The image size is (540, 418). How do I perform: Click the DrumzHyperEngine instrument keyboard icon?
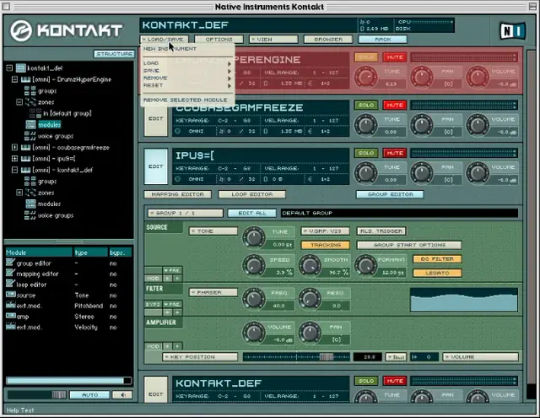pos(26,80)
